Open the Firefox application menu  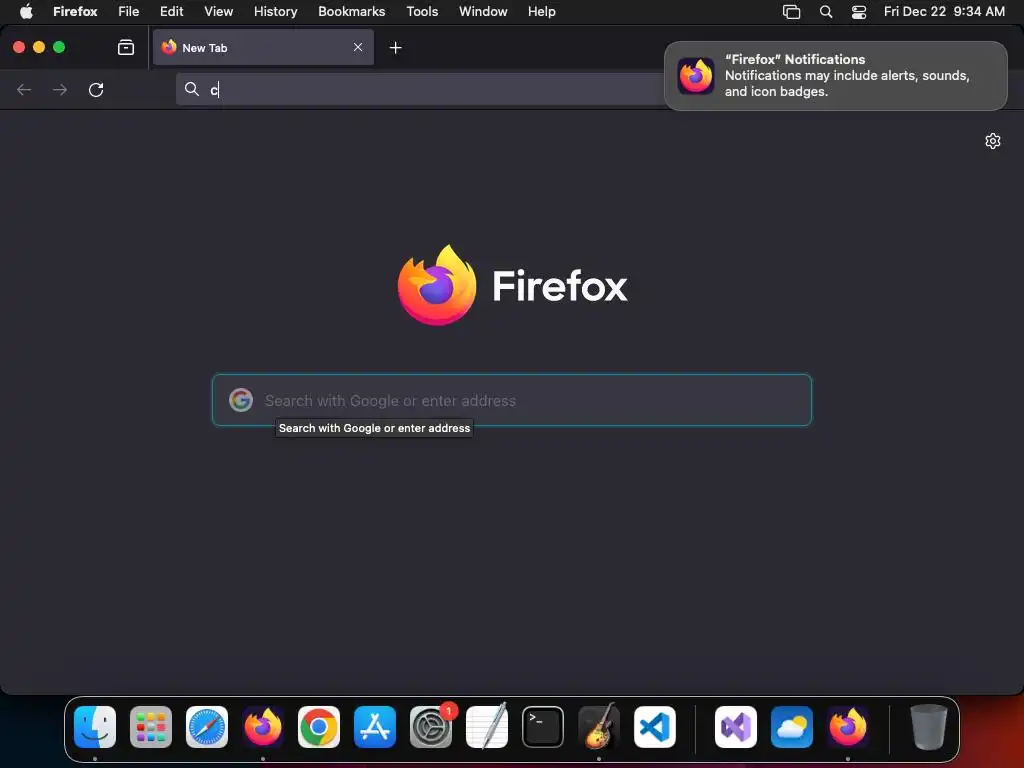point(75,11)
